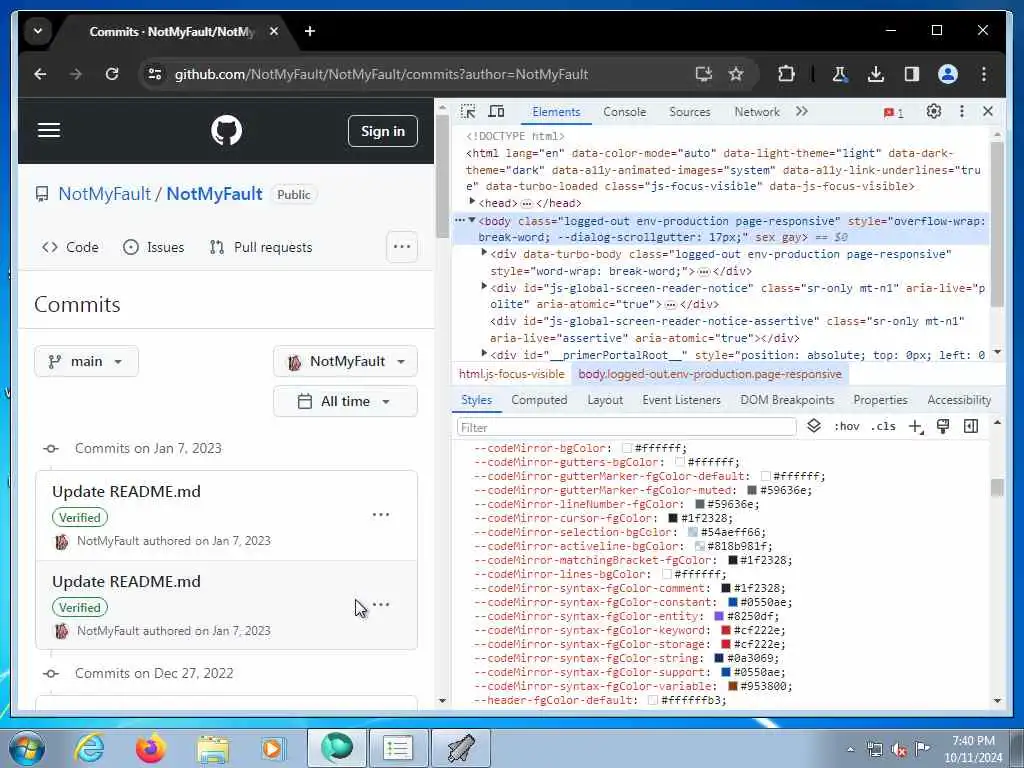Viewport: 1024px width, 768px height.
Task: Click the DevTools error count badge
Action: [x=893, y=113]
